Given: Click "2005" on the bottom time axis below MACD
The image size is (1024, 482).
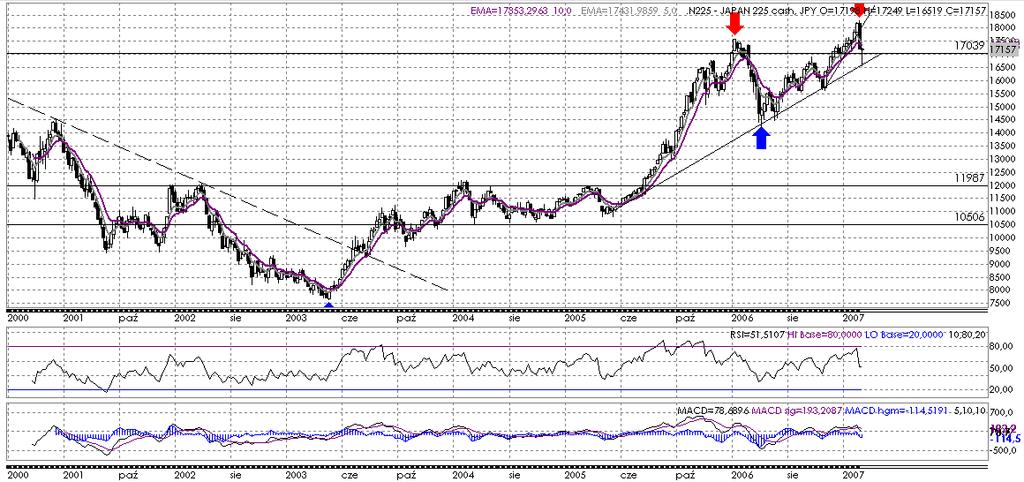Looking at the screenshot, I should coord(574,475).
